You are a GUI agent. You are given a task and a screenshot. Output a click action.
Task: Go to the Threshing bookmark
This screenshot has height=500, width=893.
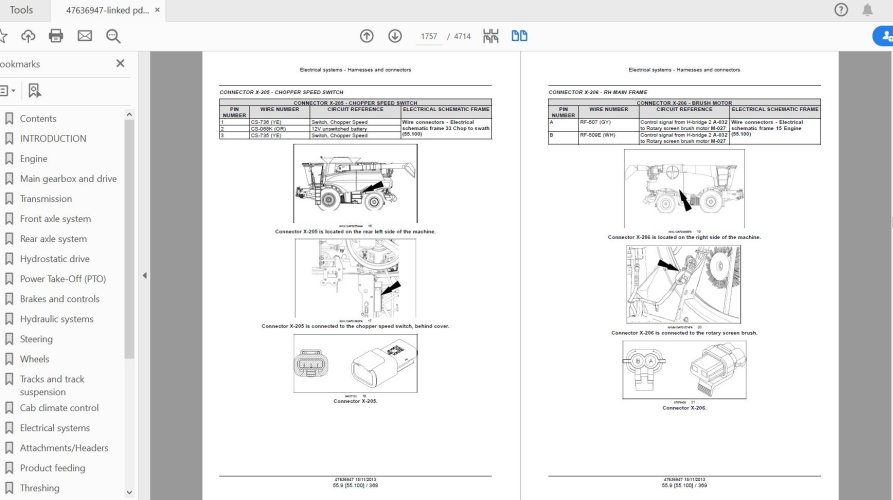click(x=39, y=488)
